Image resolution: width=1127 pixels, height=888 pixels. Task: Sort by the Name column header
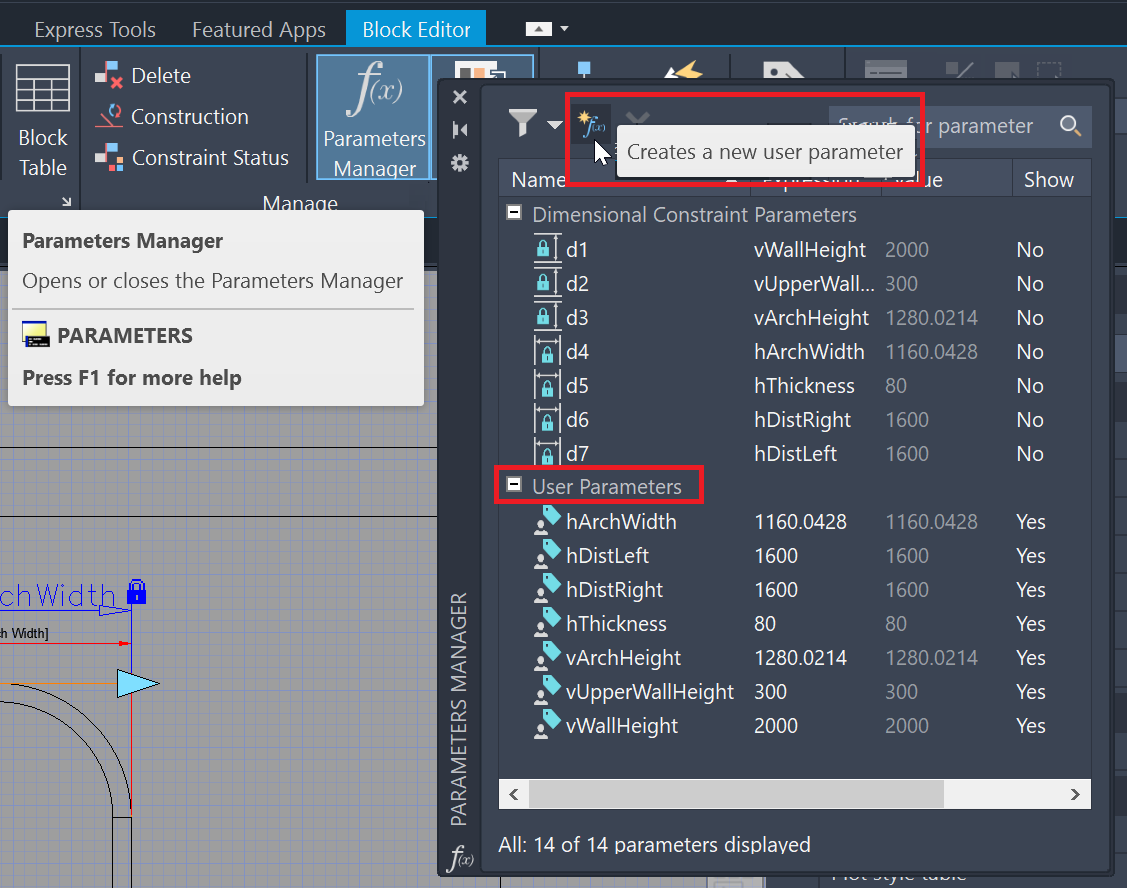pyautogui.click(x=624, y=179)
